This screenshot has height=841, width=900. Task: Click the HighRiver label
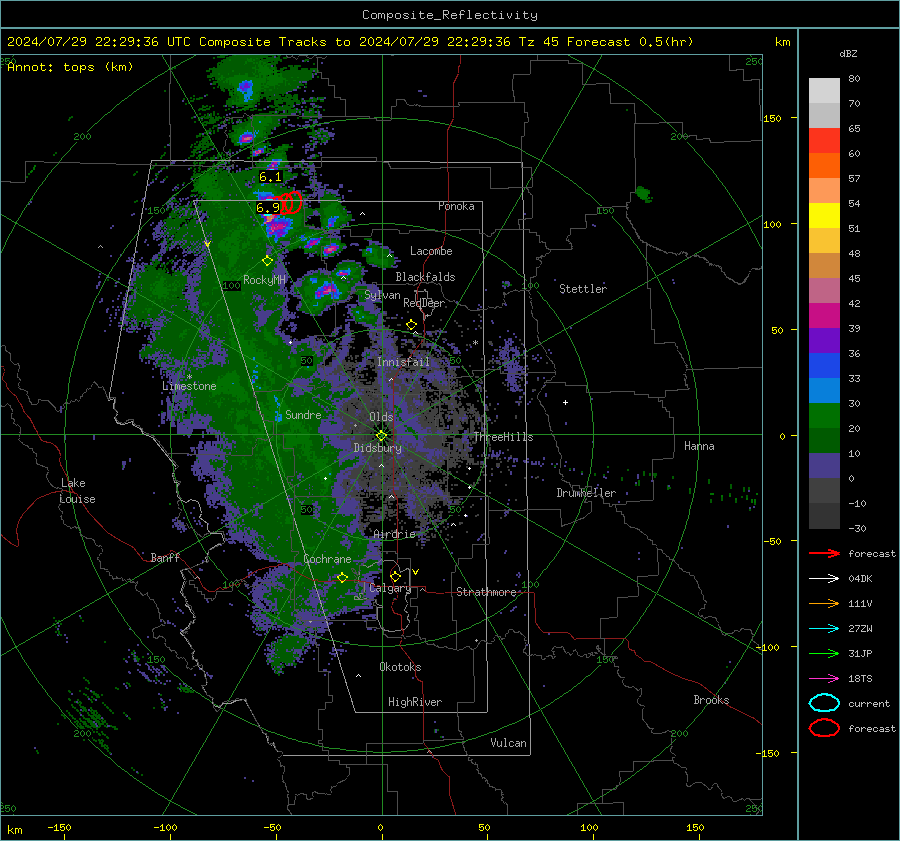coord(415,702)
